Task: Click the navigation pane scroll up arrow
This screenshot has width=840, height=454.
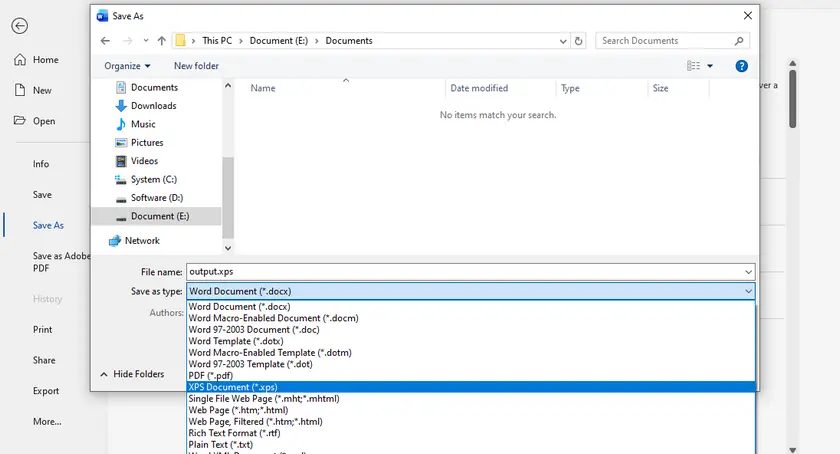Action: click(228, 86)
